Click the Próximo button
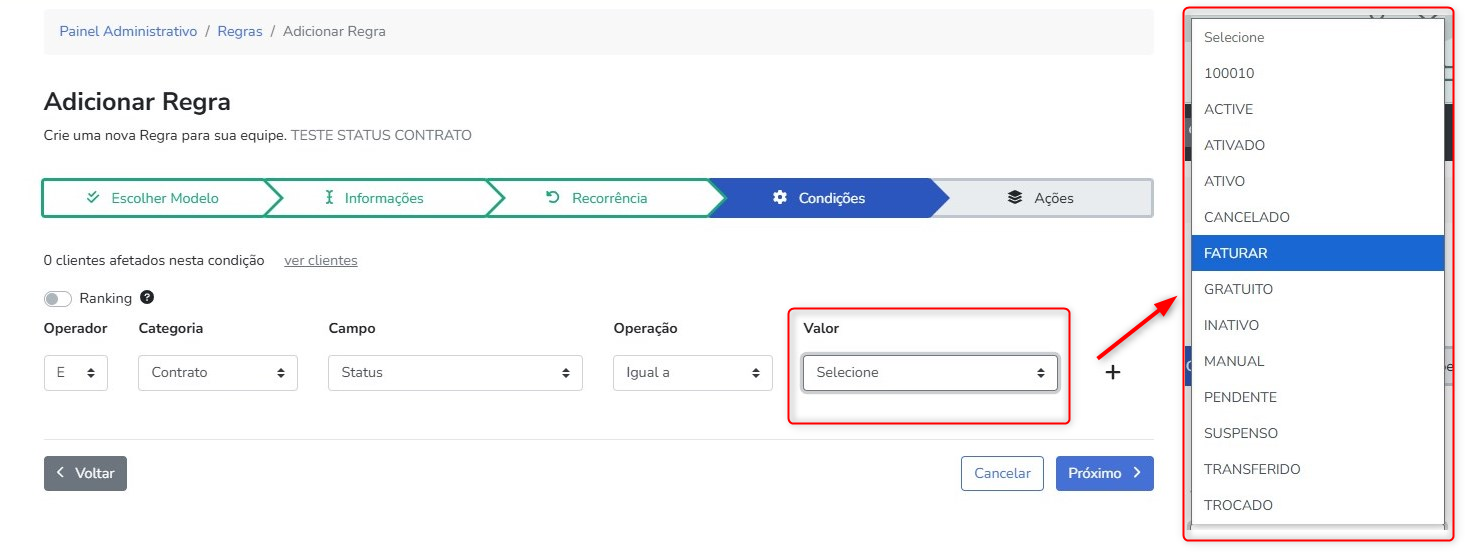 click(x=1104, y=474)
